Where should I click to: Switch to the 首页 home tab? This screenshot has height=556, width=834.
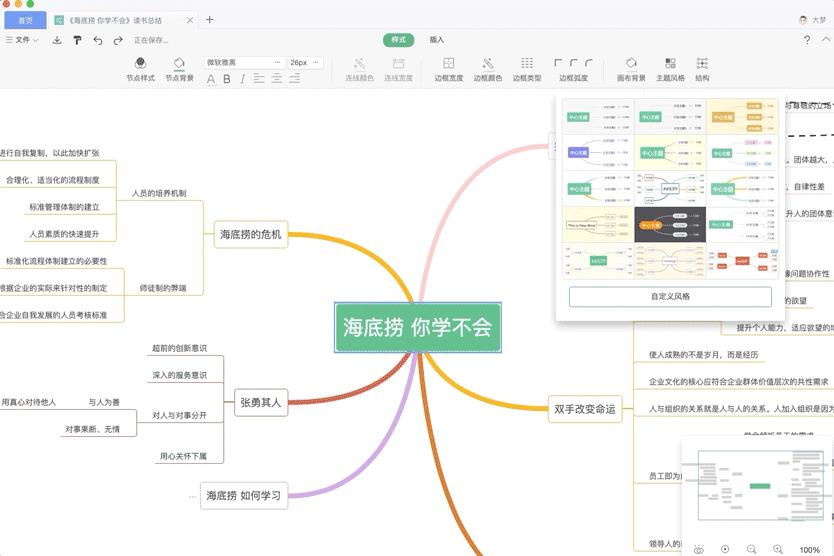(x=26, y=20)
